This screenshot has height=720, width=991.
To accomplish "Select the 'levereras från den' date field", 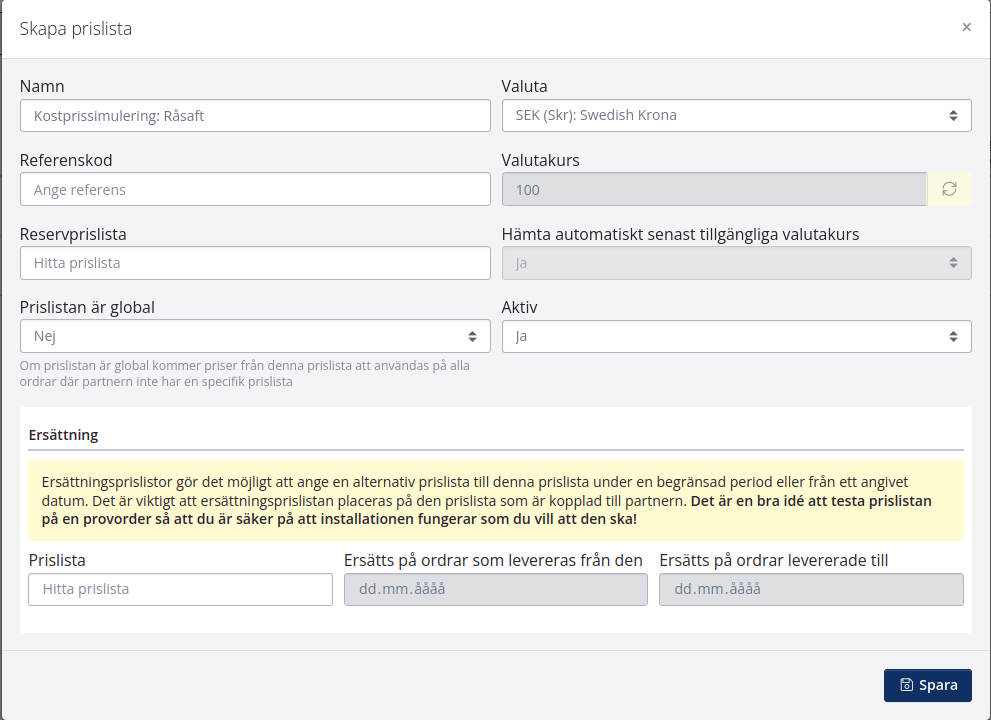I will [x=496, y=589].
